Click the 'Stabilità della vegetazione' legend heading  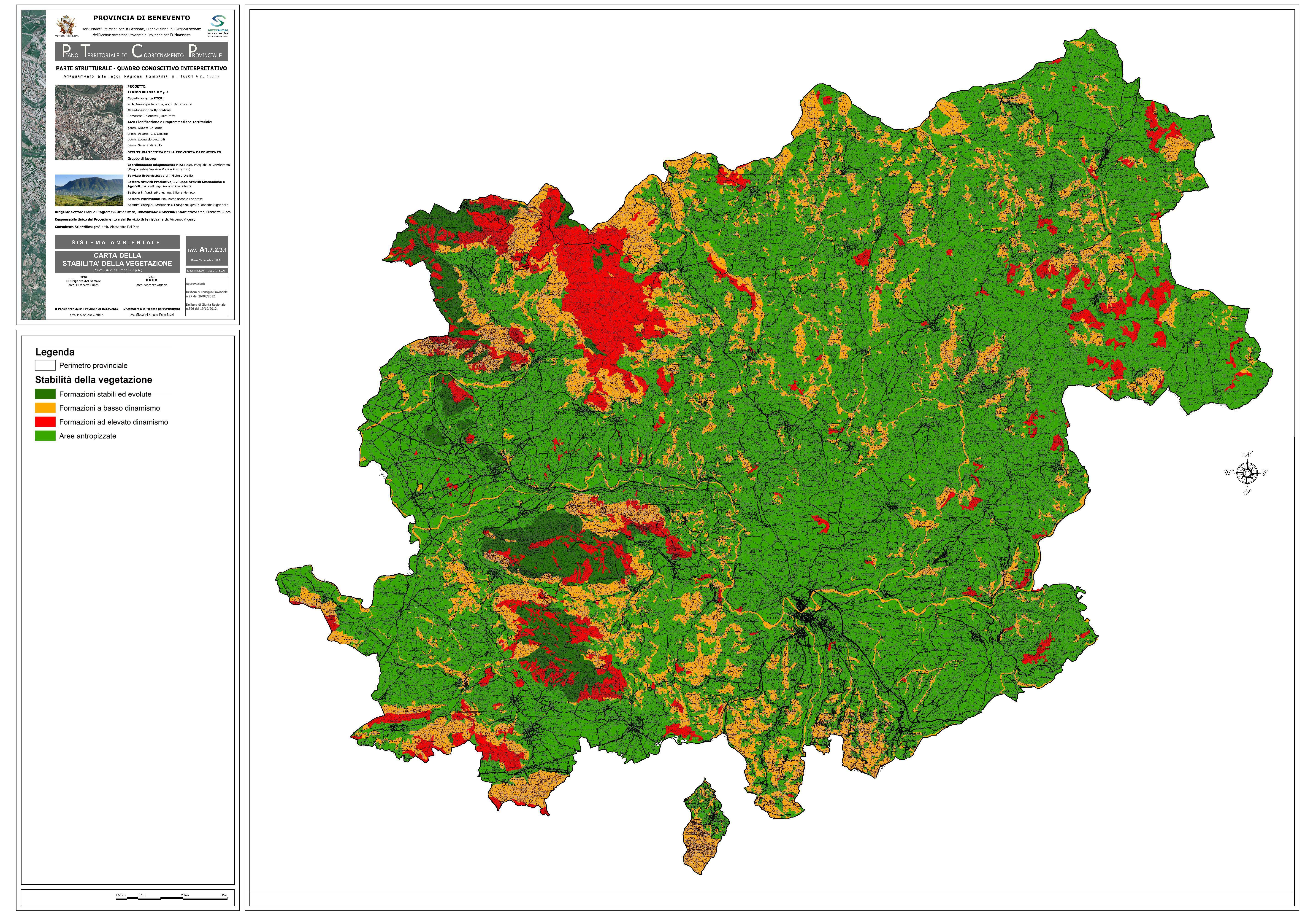93,380
